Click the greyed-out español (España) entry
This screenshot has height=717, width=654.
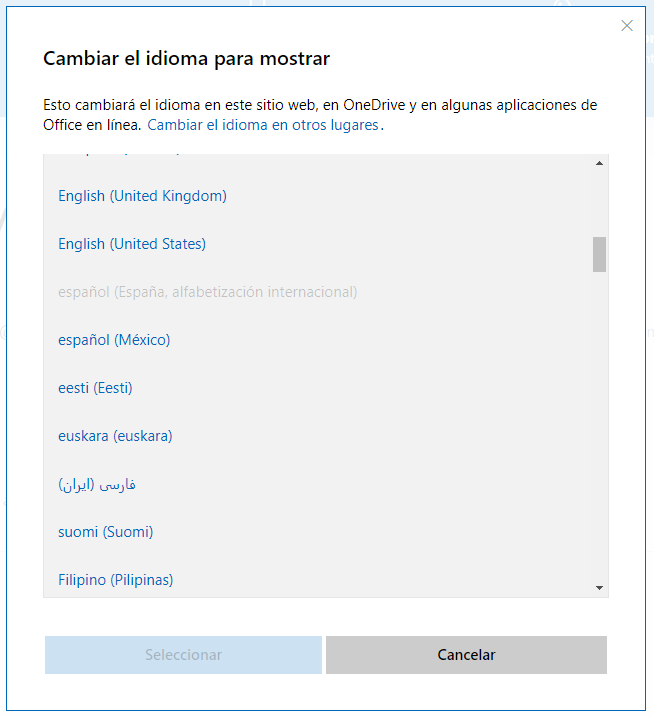pyautogui.click(x=207, y=292)
